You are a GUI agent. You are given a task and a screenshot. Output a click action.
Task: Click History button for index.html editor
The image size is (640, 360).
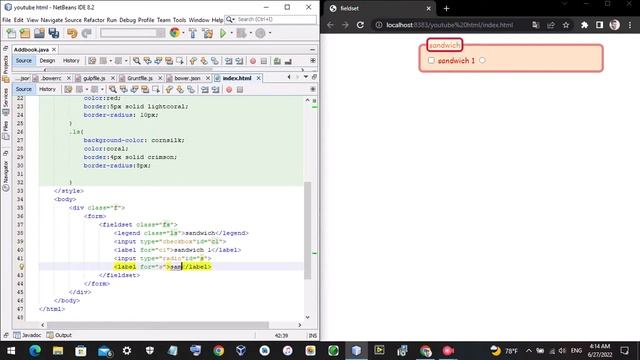[x=47, y=89]
